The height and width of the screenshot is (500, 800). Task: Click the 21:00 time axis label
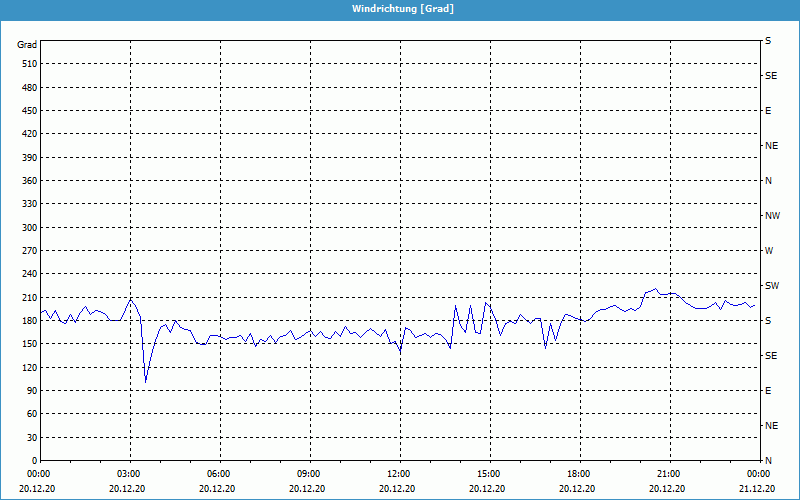pos(669,474)
